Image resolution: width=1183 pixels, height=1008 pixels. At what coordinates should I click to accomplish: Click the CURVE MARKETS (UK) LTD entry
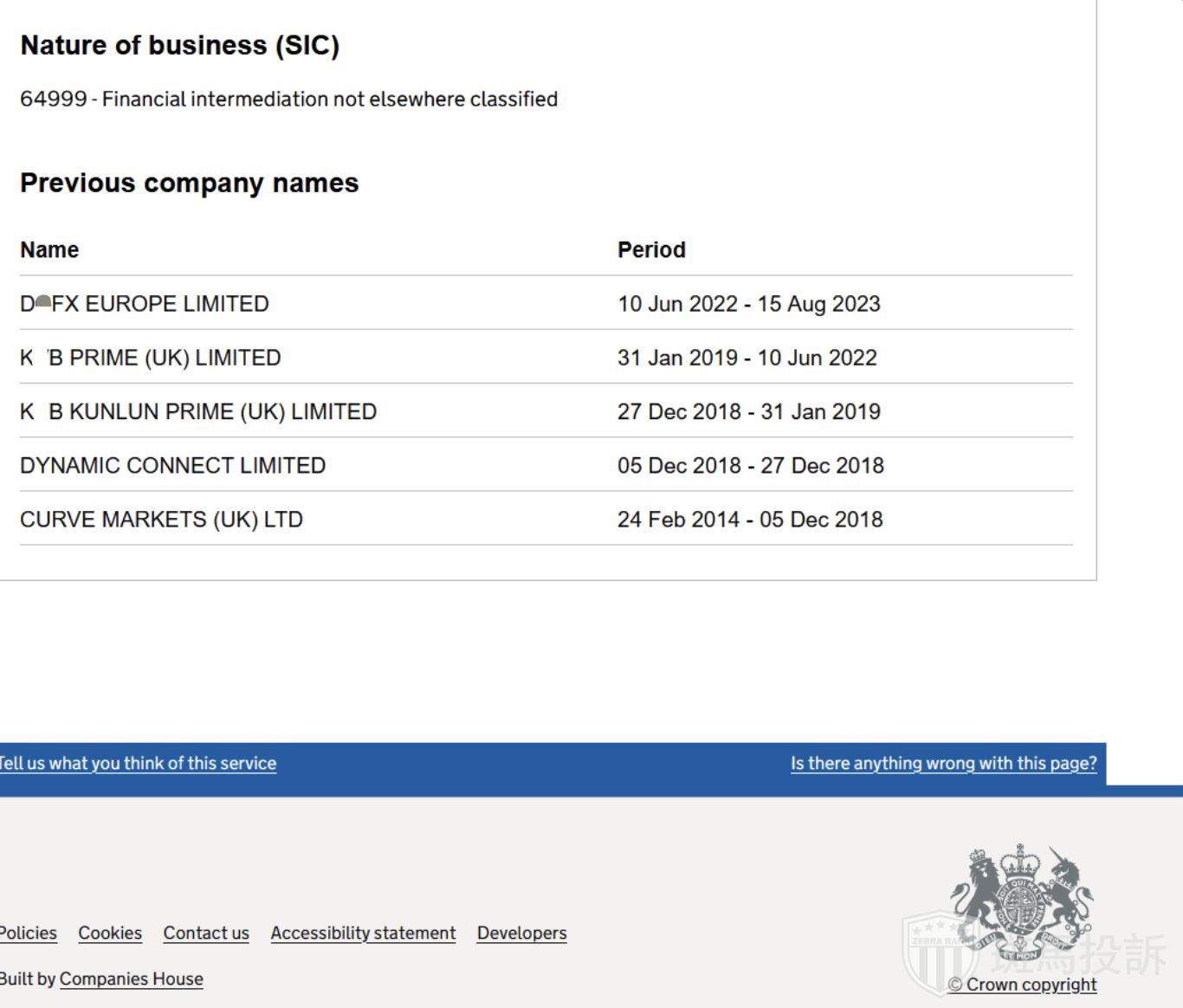coord(162,520)
